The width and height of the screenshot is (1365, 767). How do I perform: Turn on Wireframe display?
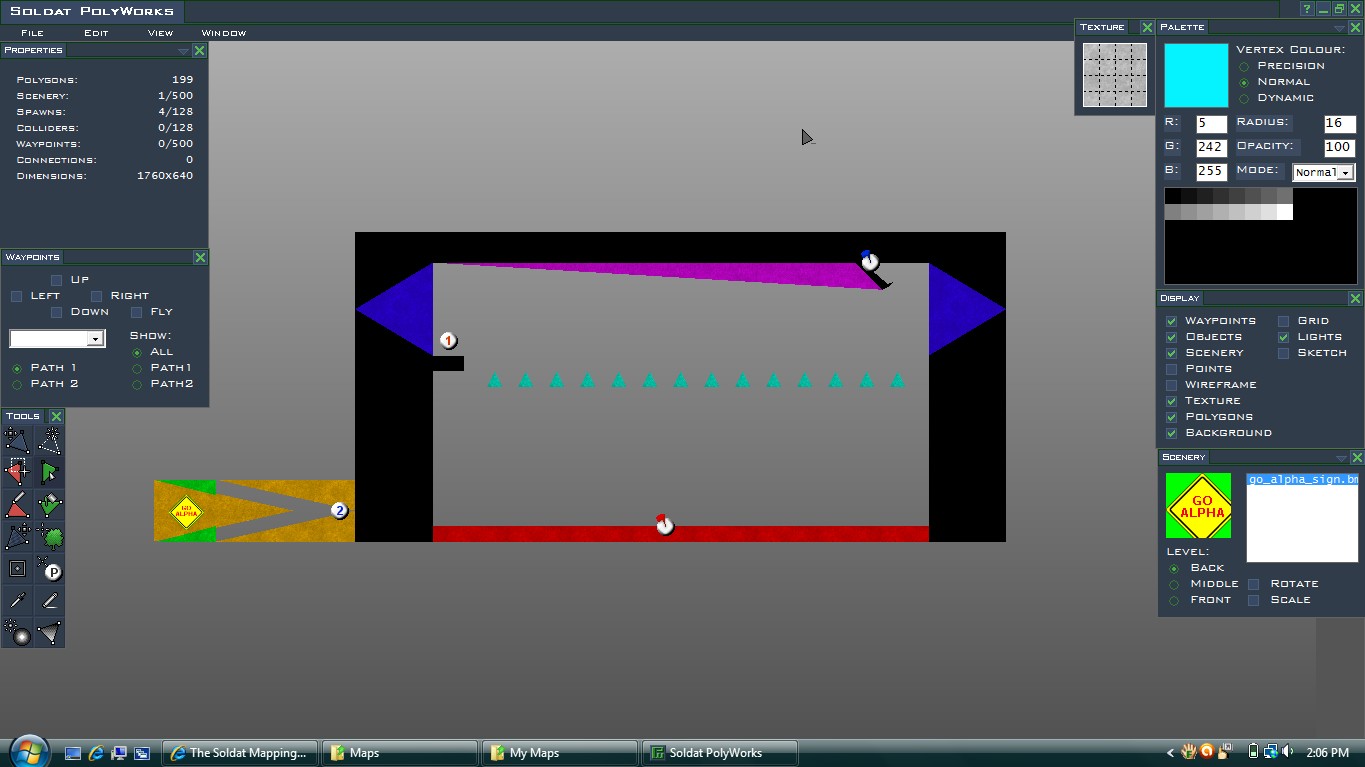[x=1171, y=385]
